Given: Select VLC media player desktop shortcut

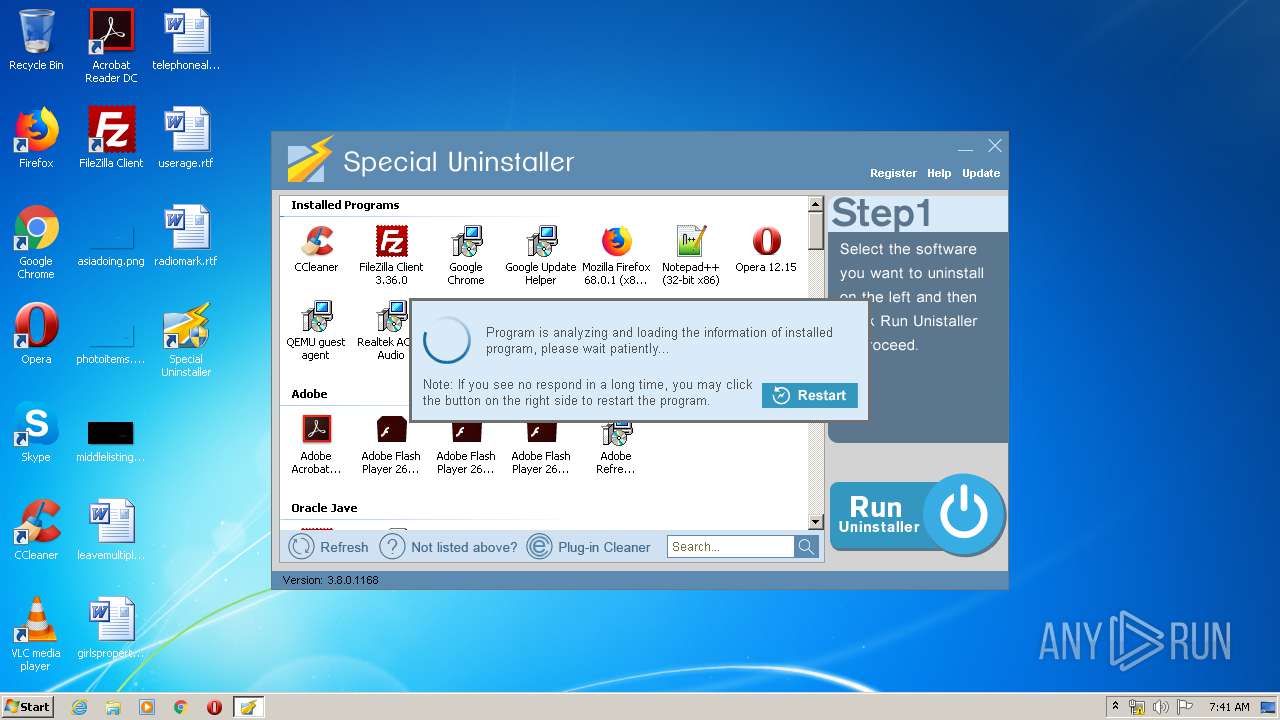Looking at the screenshot, I should (x=36, y=634).
